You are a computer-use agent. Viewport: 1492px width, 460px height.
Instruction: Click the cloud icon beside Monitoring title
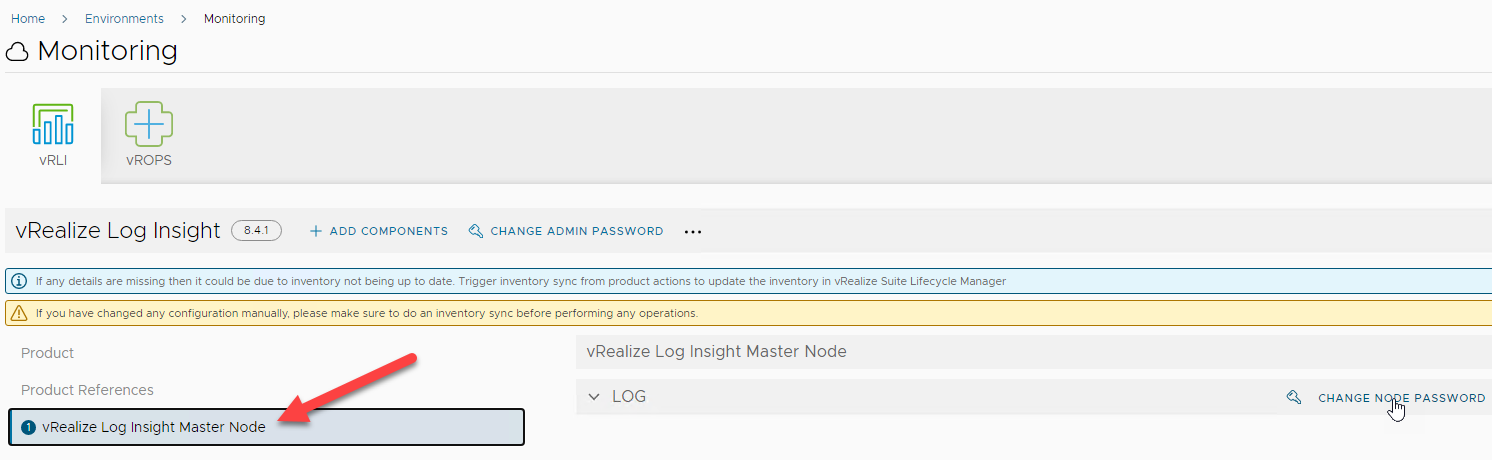click(17, 52)
